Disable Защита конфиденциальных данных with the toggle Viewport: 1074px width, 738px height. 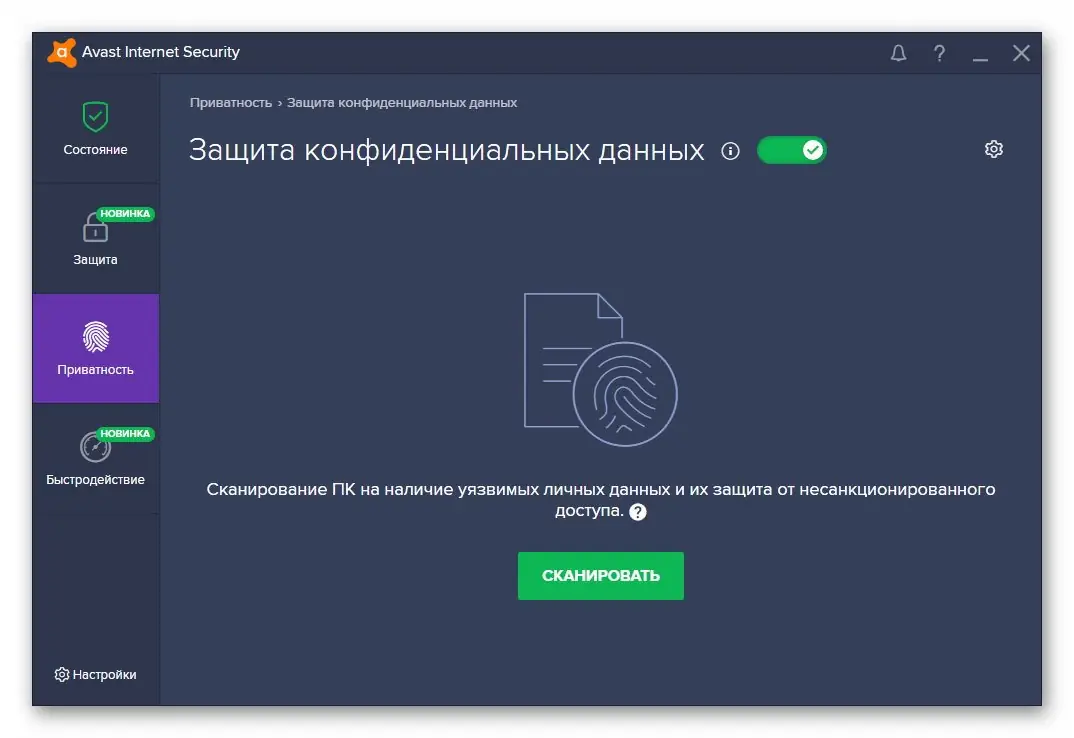coord(791,148)
